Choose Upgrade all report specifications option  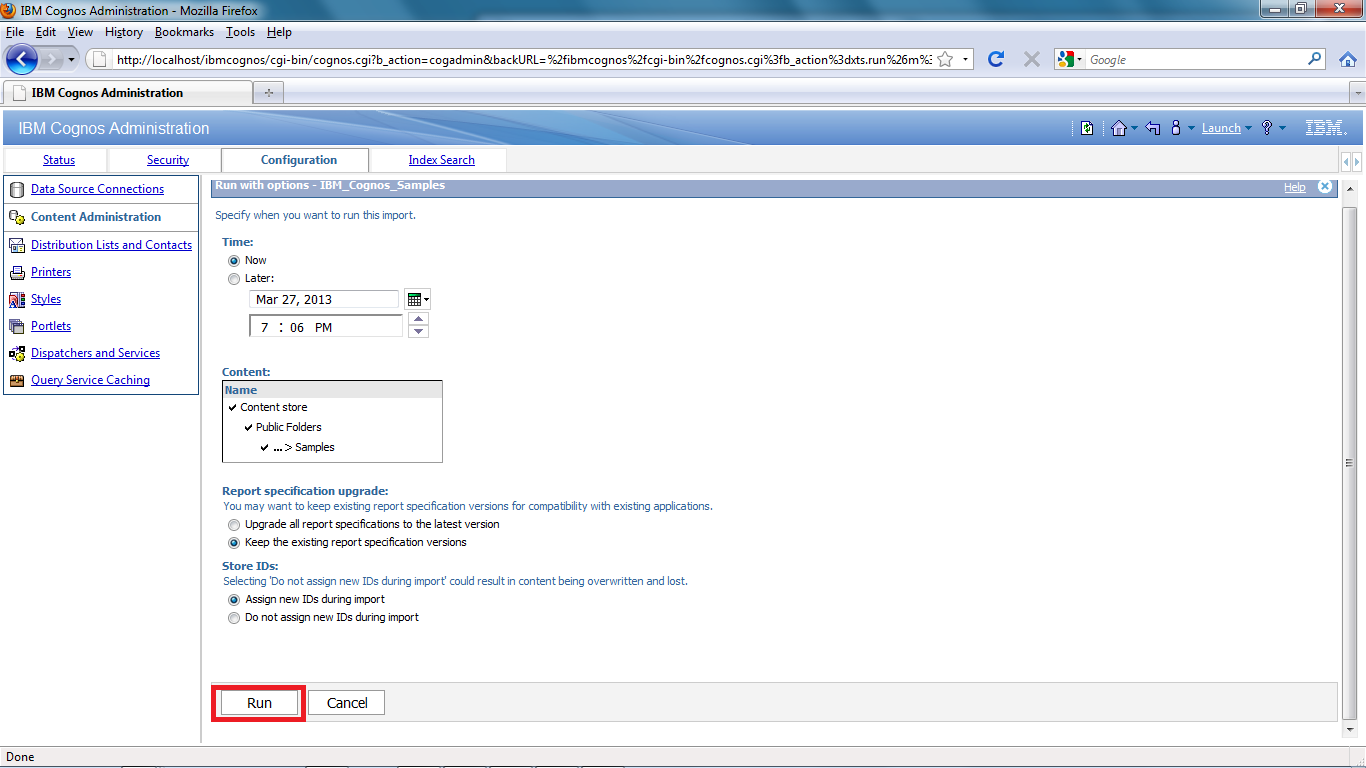click(x=234, y=524)
